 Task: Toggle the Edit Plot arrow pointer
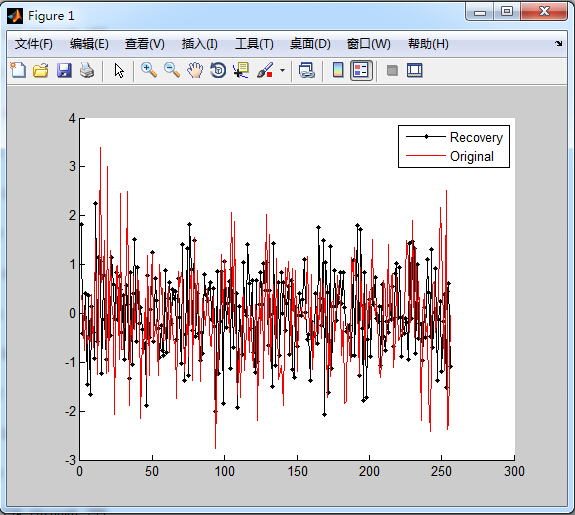tap(119, 70)
